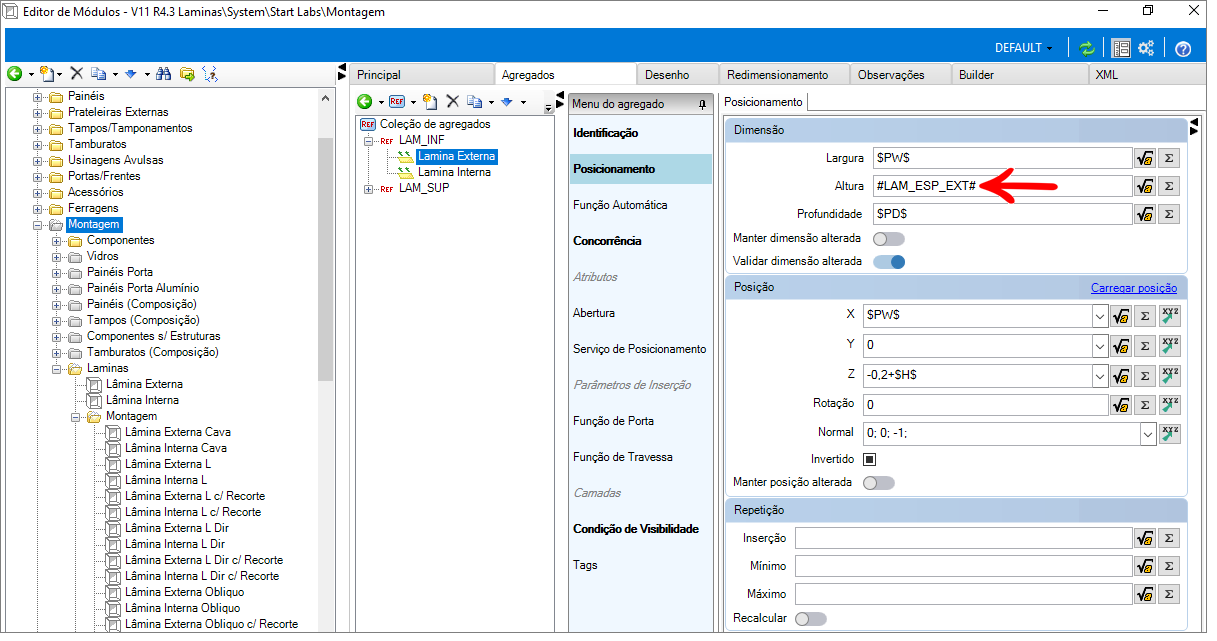Screen dimensions: 1217x641
Task: Open formula editor icon for Altura
Action: coord(1146,186)
